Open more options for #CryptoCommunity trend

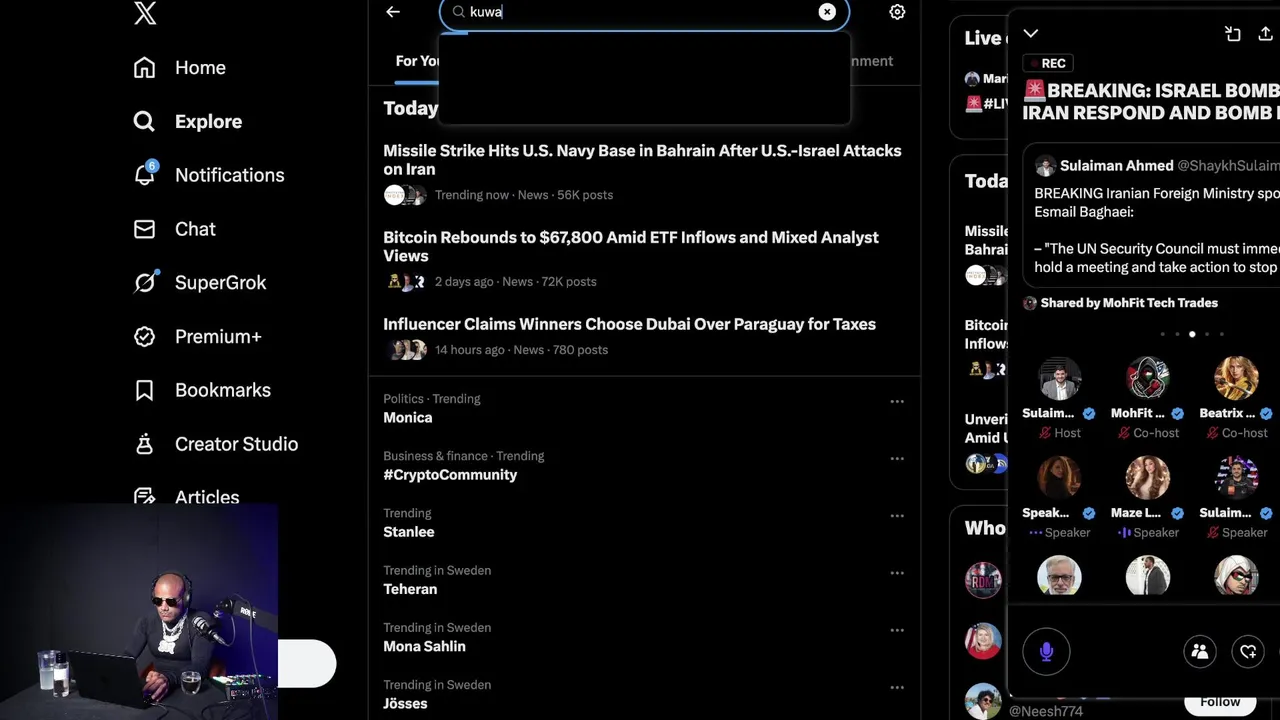pos(897,458)
